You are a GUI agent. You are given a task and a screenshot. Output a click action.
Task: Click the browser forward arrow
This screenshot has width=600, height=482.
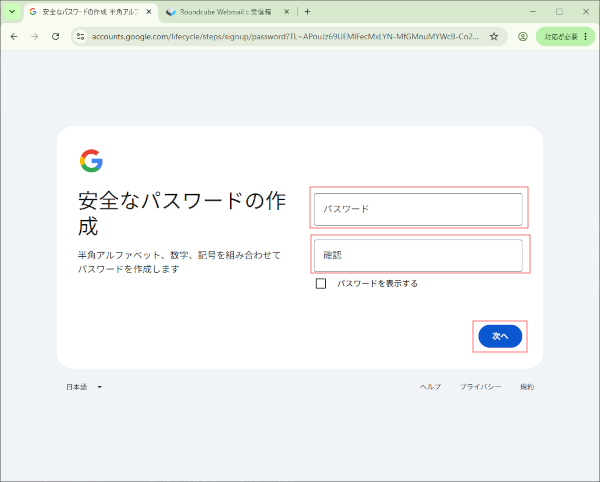(34, 36)
